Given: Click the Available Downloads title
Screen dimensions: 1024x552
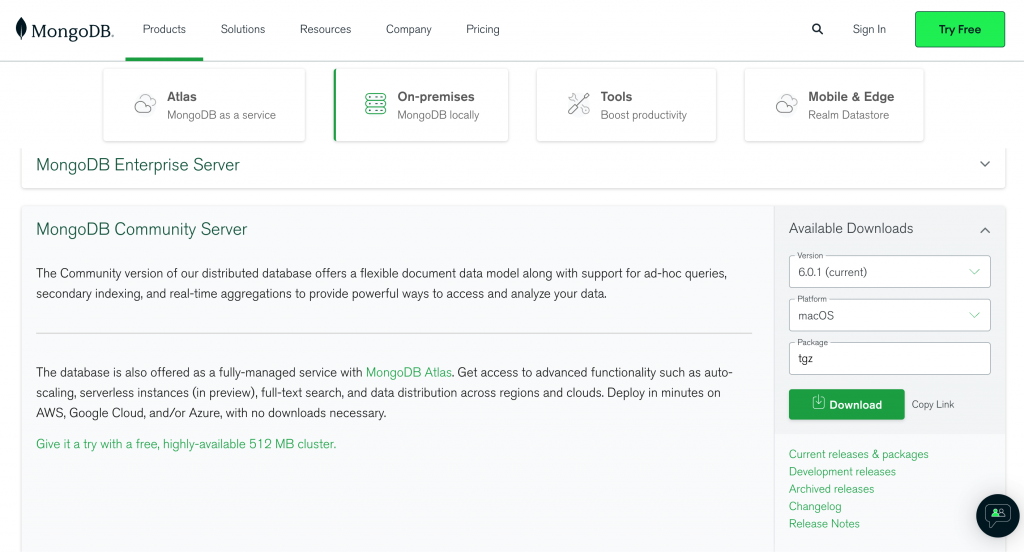Looking at the screenshot, I should [x=851, y=229].
